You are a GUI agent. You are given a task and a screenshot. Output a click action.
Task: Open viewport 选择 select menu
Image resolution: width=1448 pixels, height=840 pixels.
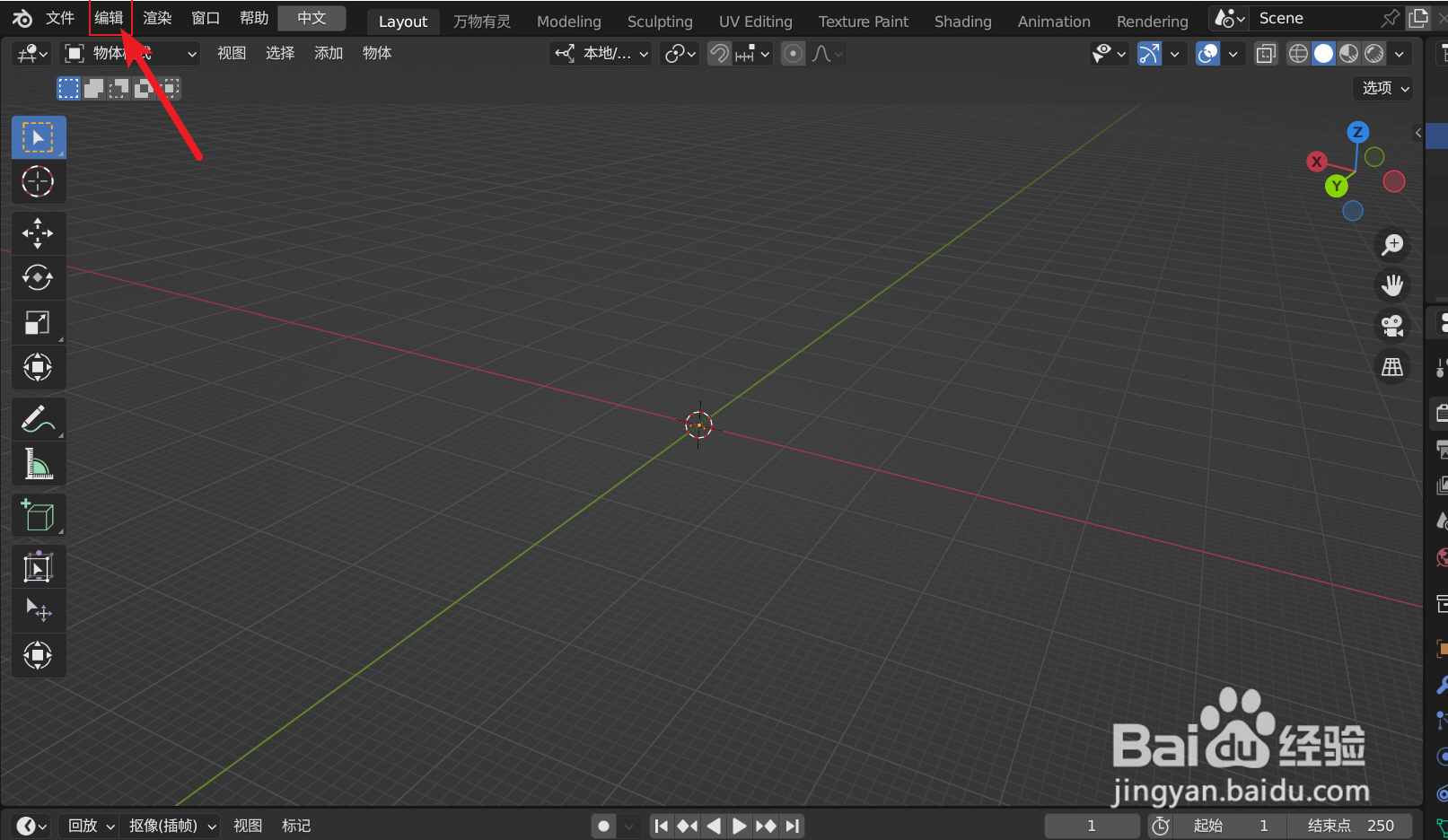pyautogui.click(x=280, y=54)
